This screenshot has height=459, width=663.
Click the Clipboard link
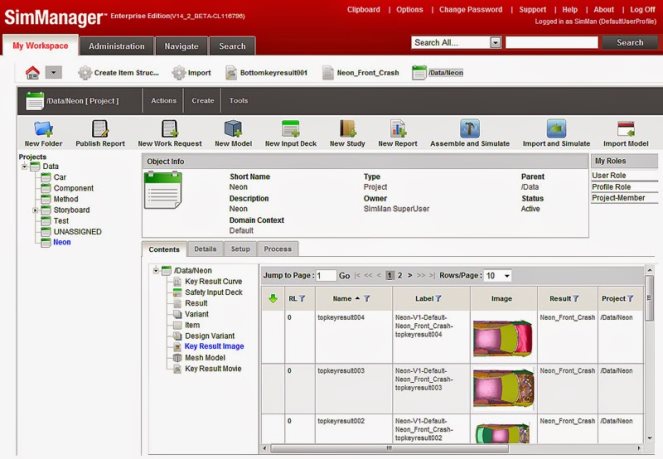tap(364, 10)
